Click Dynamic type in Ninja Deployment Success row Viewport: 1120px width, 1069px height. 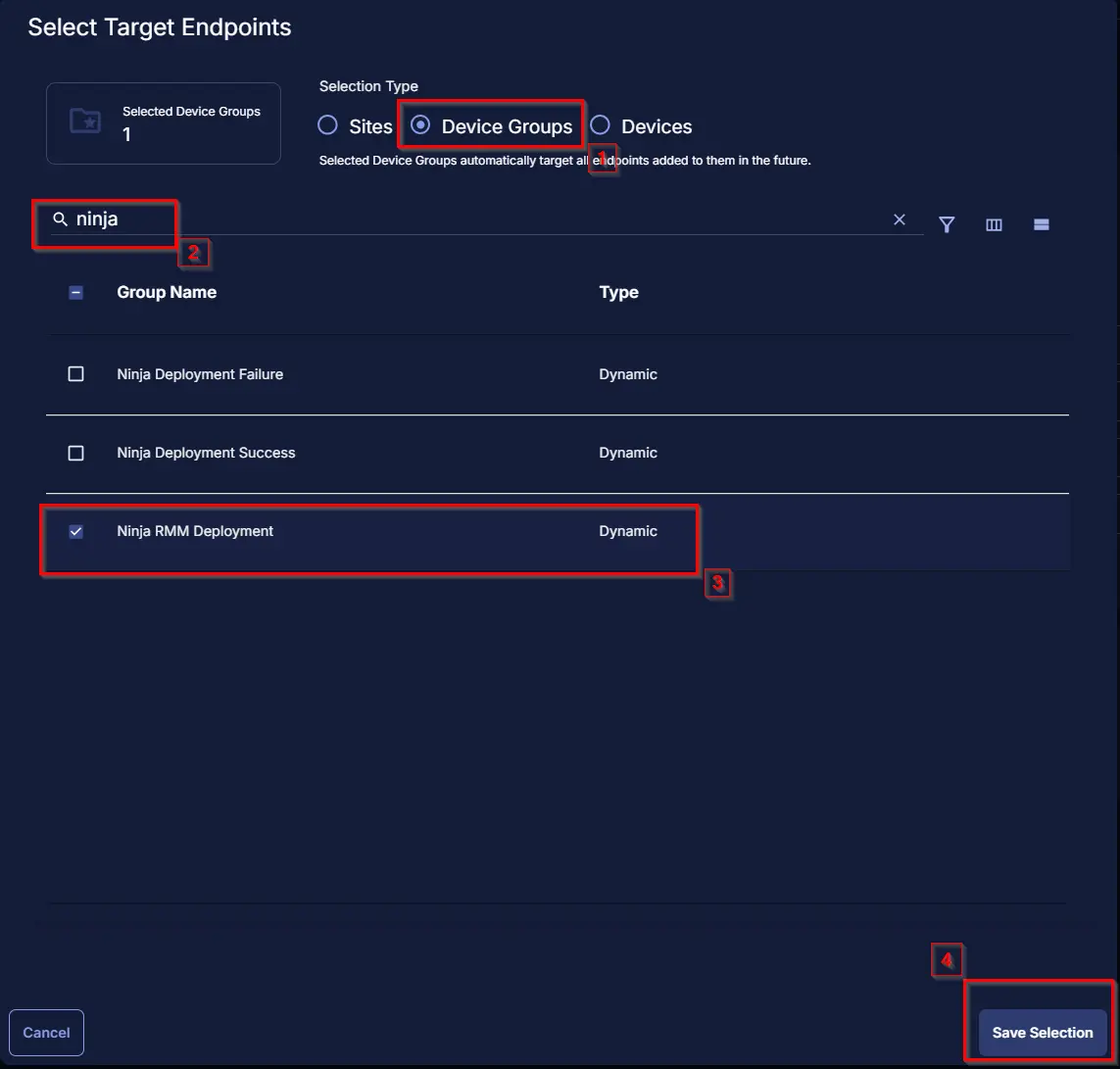point(628,453)
